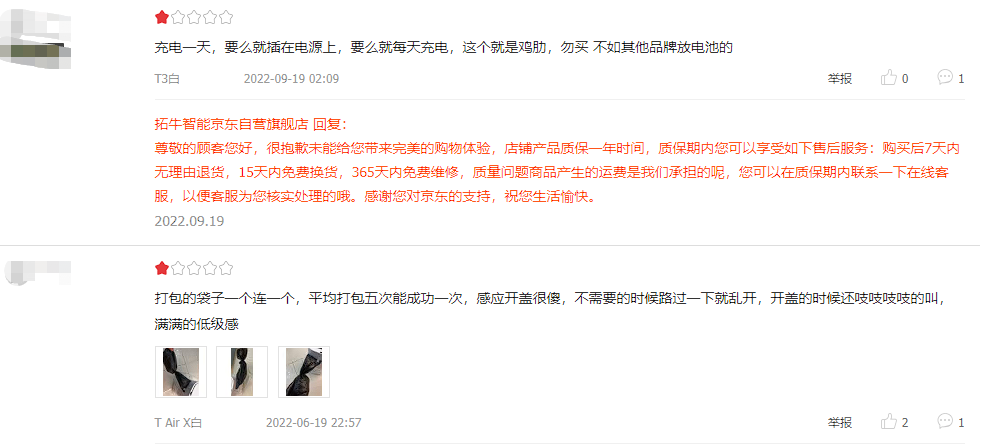Viewport: 982px width, 448px height.
Task: Click the 2022-06-19 22:57 review timestamp
Action: coord(314,423)
